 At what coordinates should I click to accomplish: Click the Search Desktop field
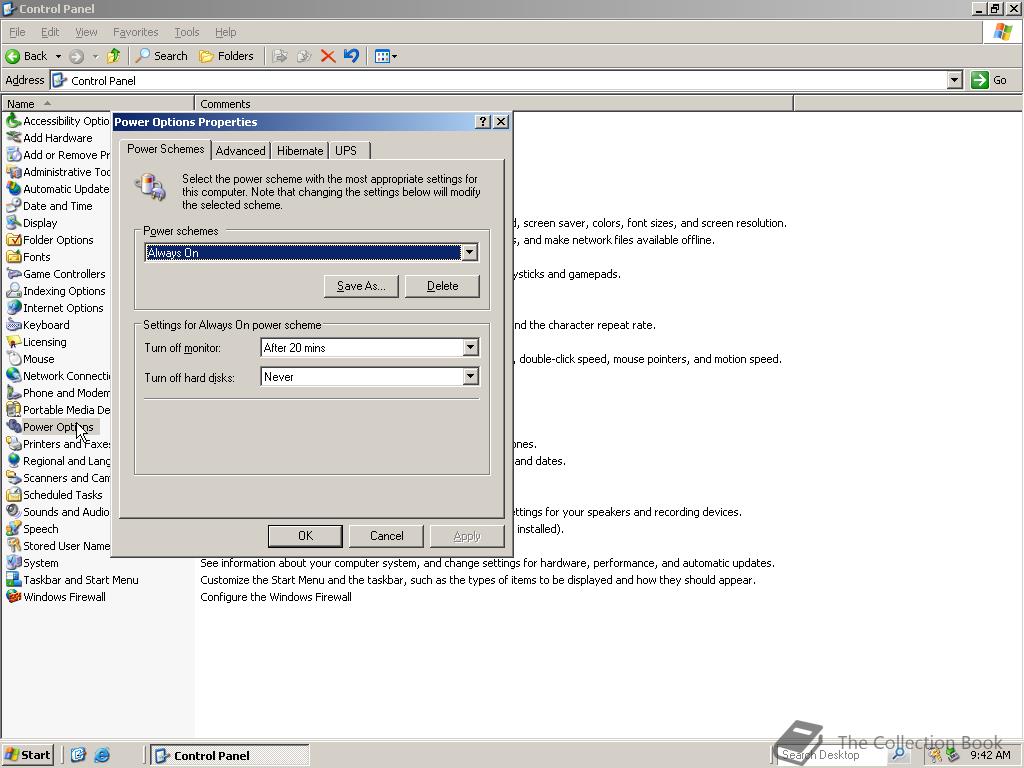833,755
